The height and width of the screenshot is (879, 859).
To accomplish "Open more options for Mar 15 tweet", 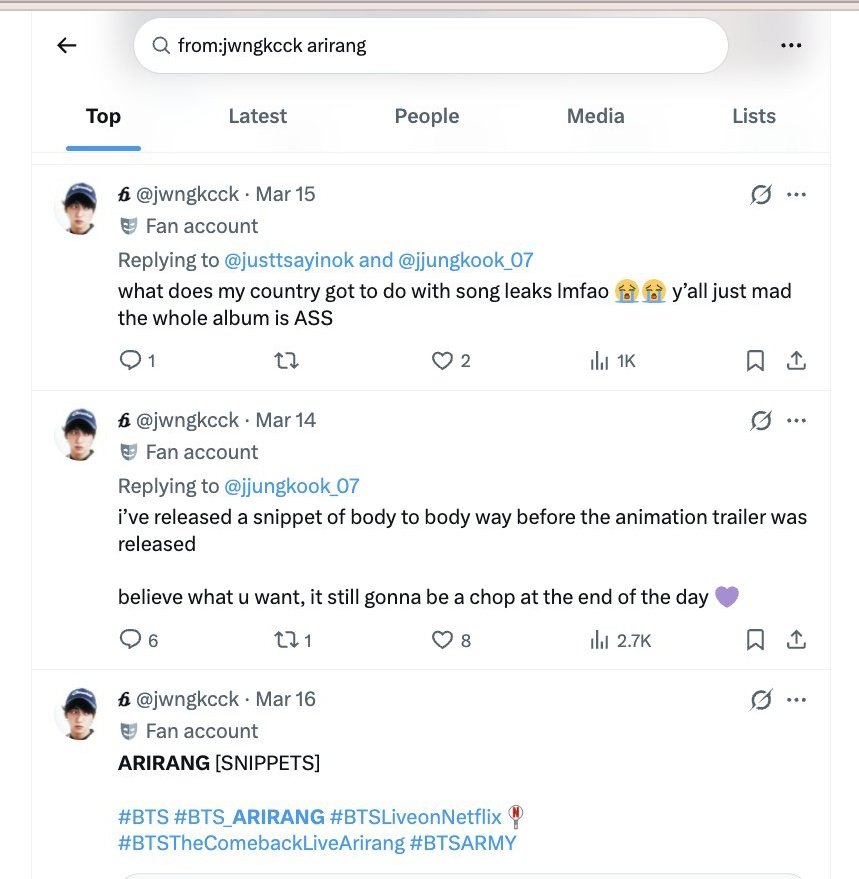I will pos(796,194).
